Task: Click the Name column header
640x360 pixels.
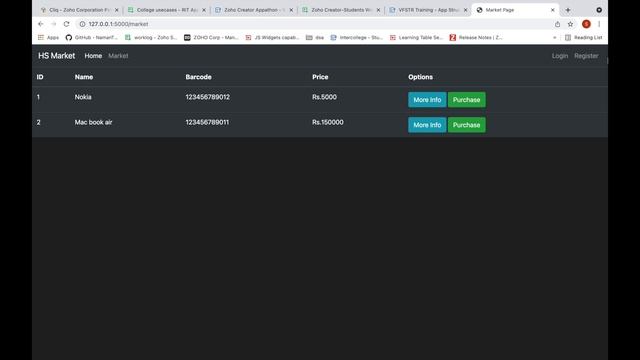Action: point(84,77)
